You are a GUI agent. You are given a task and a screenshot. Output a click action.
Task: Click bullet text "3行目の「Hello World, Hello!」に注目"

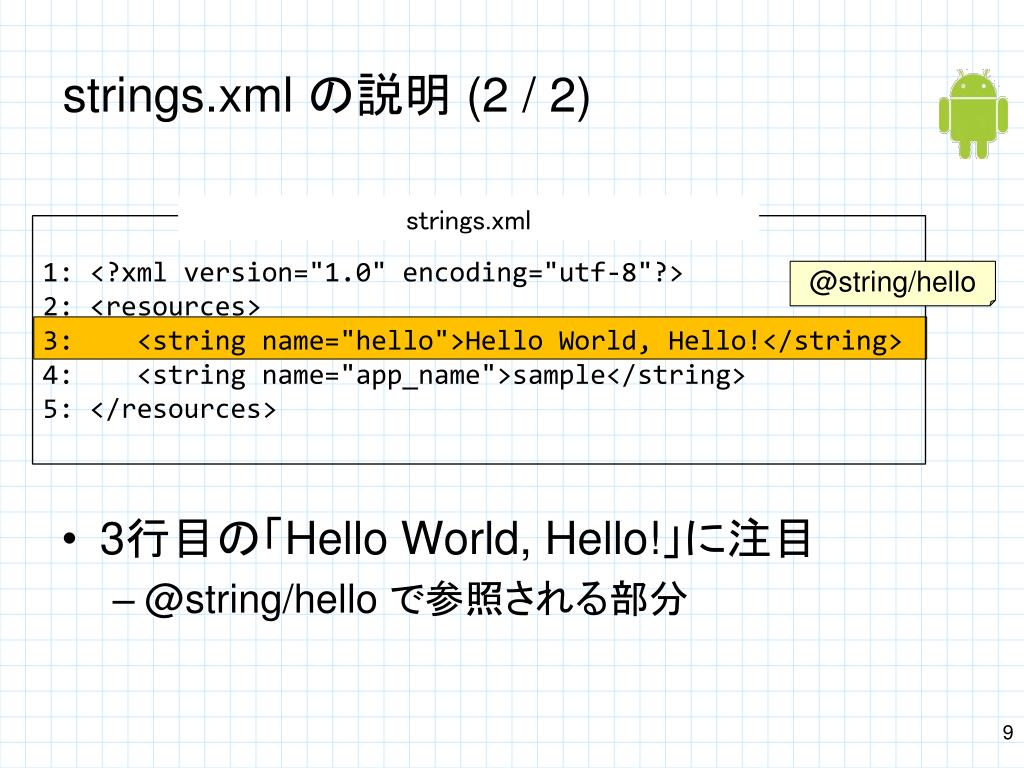(x=455, y=539)
